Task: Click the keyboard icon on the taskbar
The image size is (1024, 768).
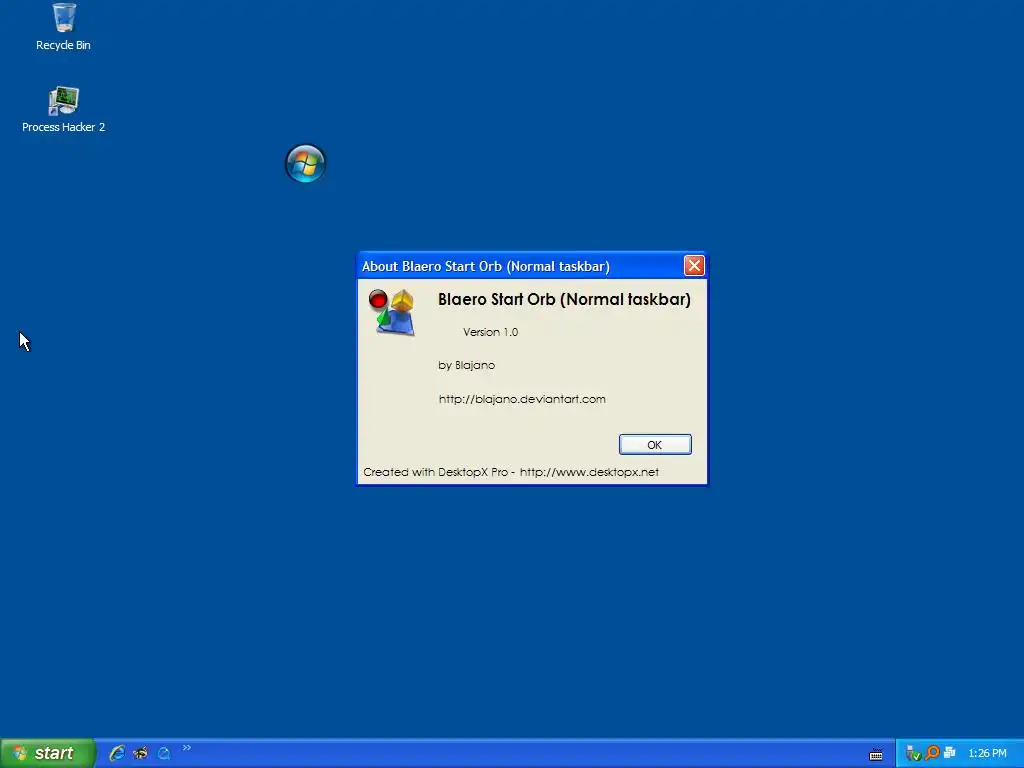Action: (876, 755)
